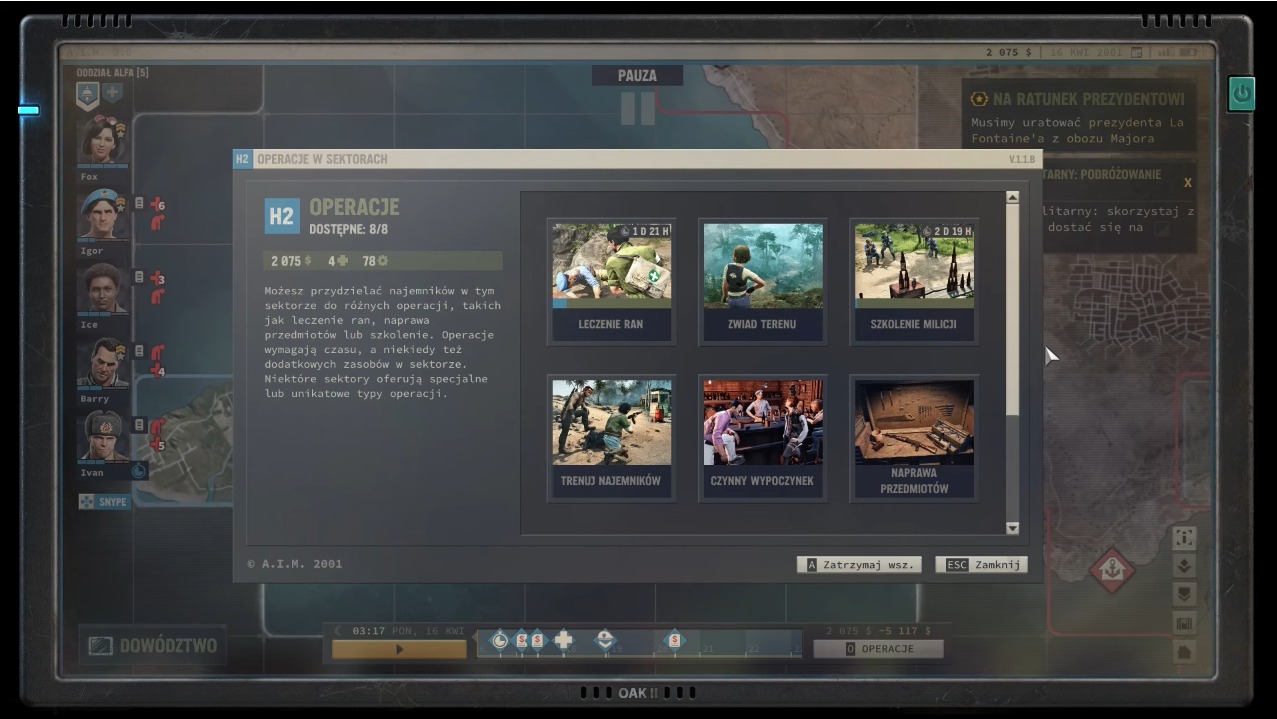
Task: Open Ice's inventory list icon
Action: (x=139, y=277)
